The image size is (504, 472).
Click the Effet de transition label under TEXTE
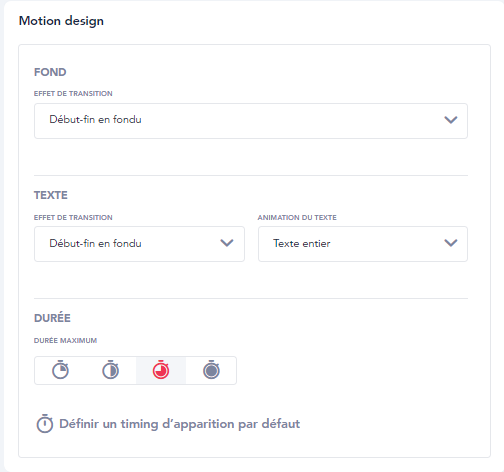tap(73, 218)
